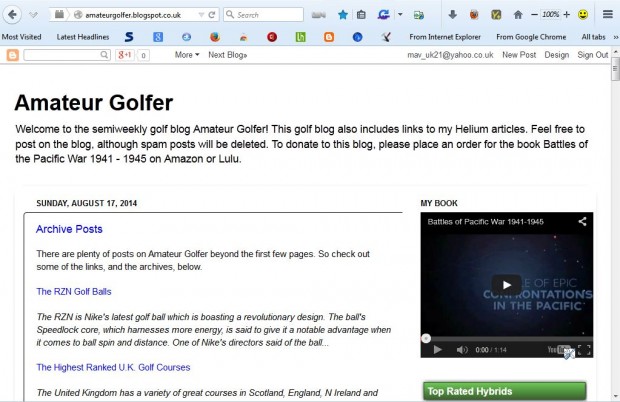The height and width of the screenshot is (402, 620).
Task: Open the URL history dropdown arrow
Action: 201,15
